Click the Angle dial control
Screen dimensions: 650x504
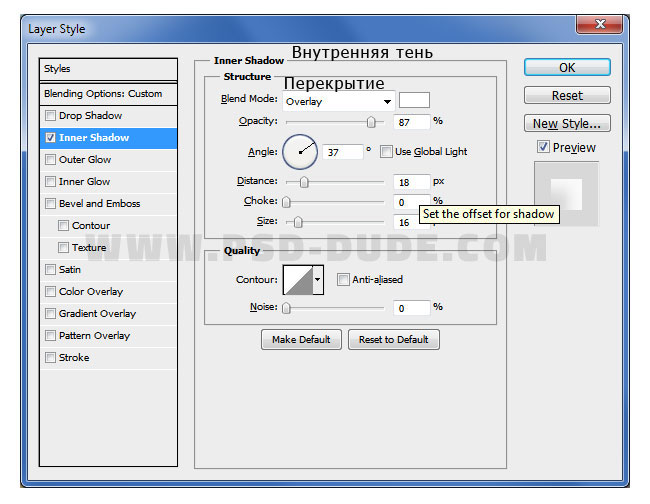pos(300,152)
